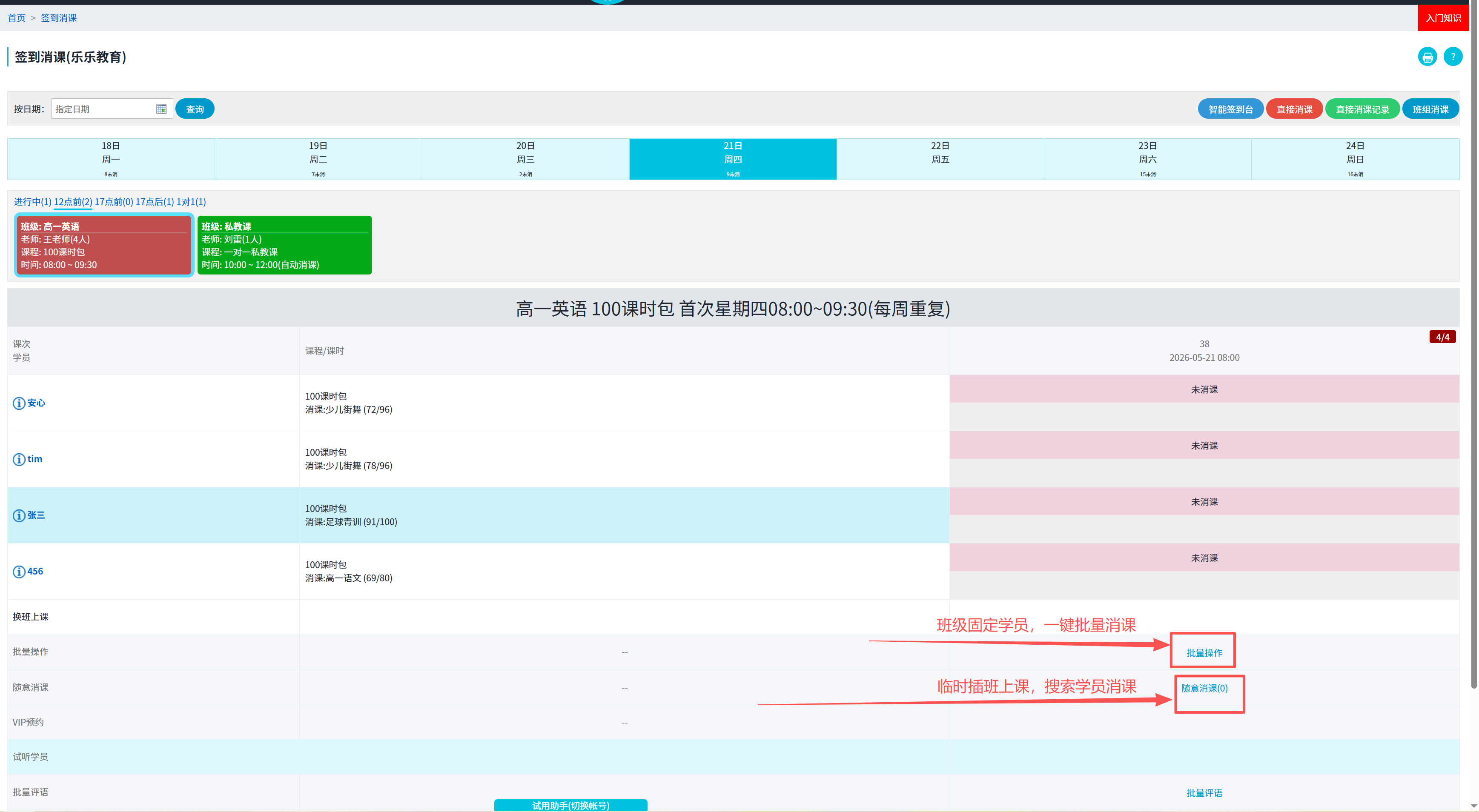Open student tim name link
Screen dimensions: 1479x812
[x=35, y=459]
